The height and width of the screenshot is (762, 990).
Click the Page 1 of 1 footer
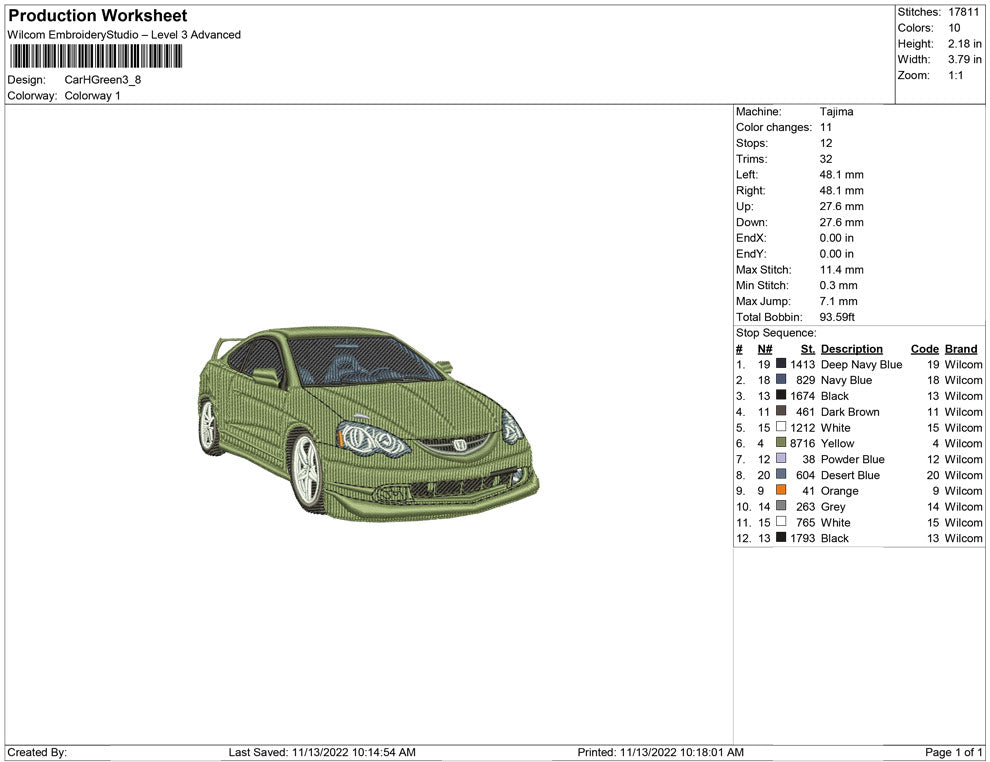(x=955, y=752)
